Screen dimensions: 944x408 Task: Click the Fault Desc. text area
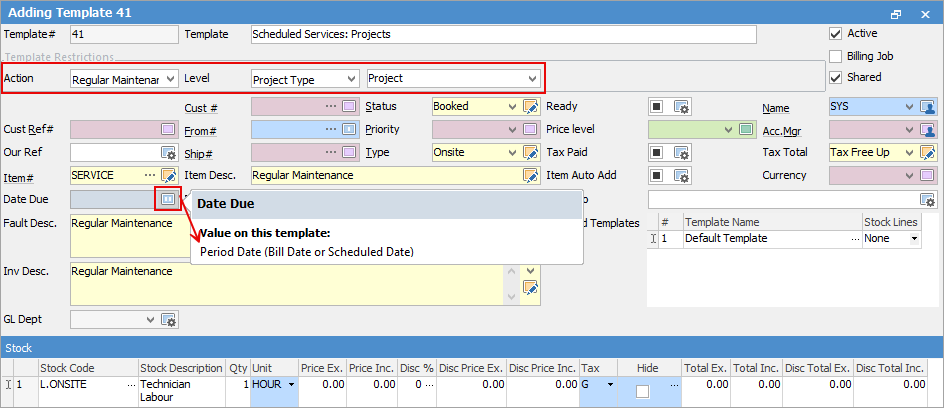[x=131, y=236]
